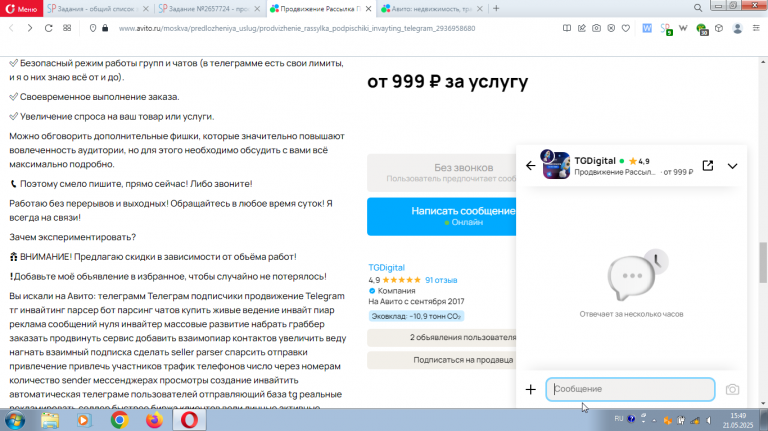
Task: Open Firefox from the taskbar
Action: [154, 420]
